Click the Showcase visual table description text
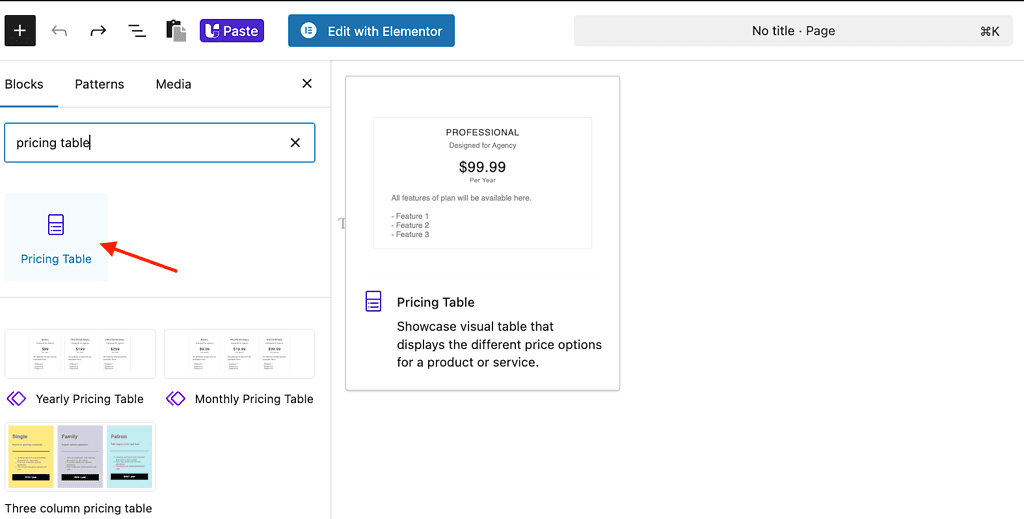1024x519 pixels. (x=500, y=344)
